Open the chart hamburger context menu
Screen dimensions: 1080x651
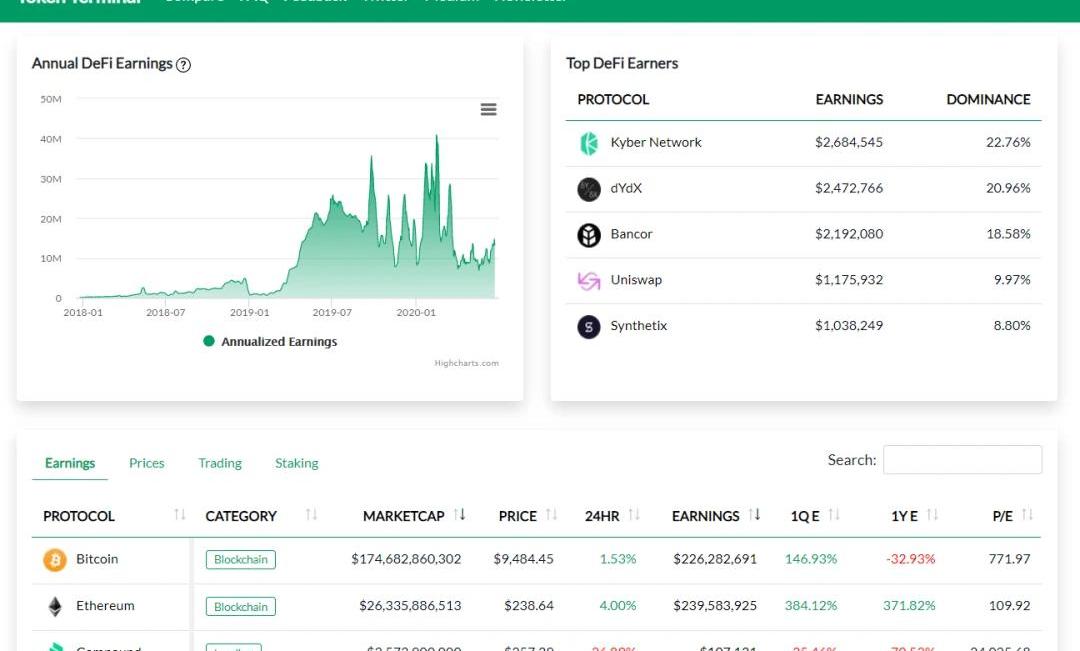coord(488,109)
